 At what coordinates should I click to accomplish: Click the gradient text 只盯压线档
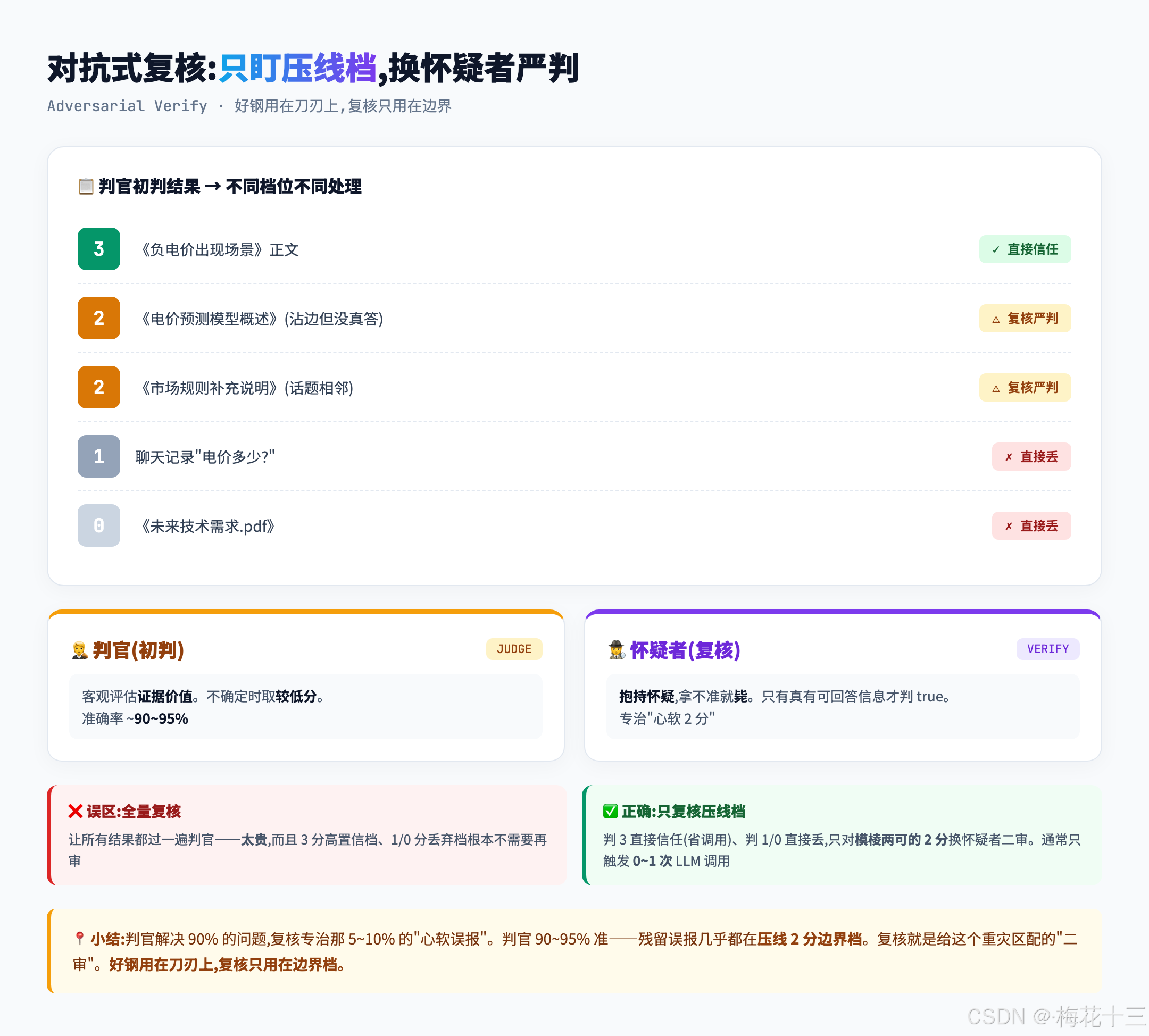pyautogui.click(x=298, y=68)
